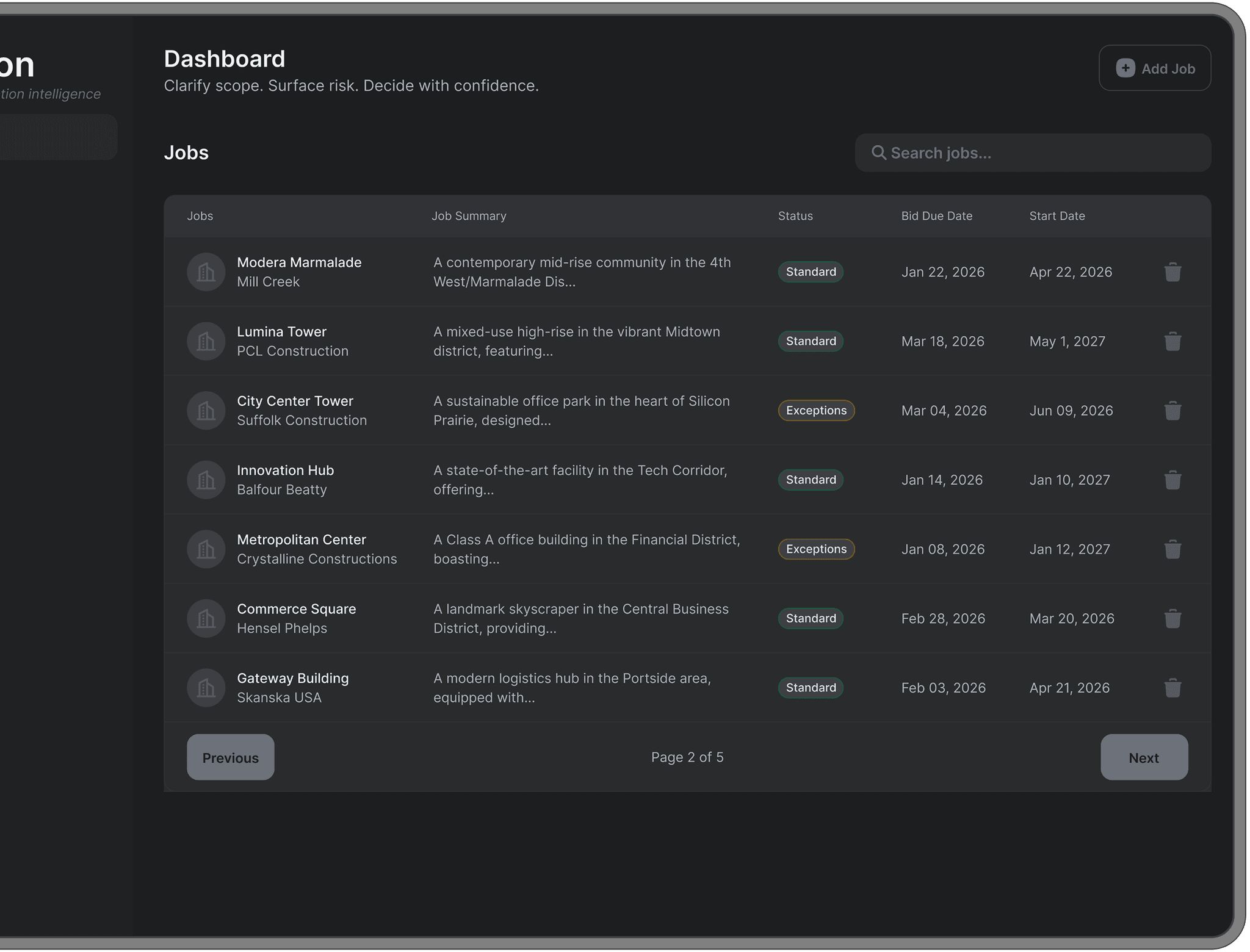Delete the Innovation Hub row

point(1172,480)
